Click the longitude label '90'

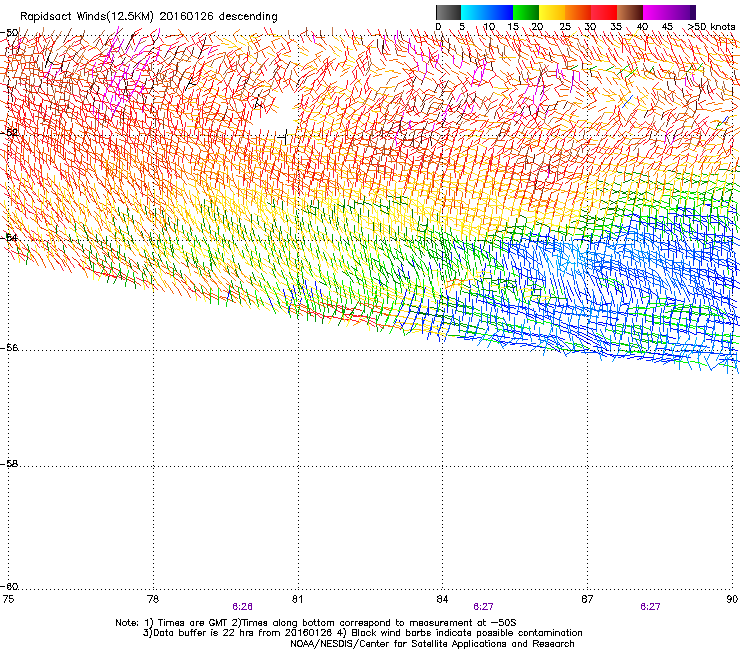(732, 599)
